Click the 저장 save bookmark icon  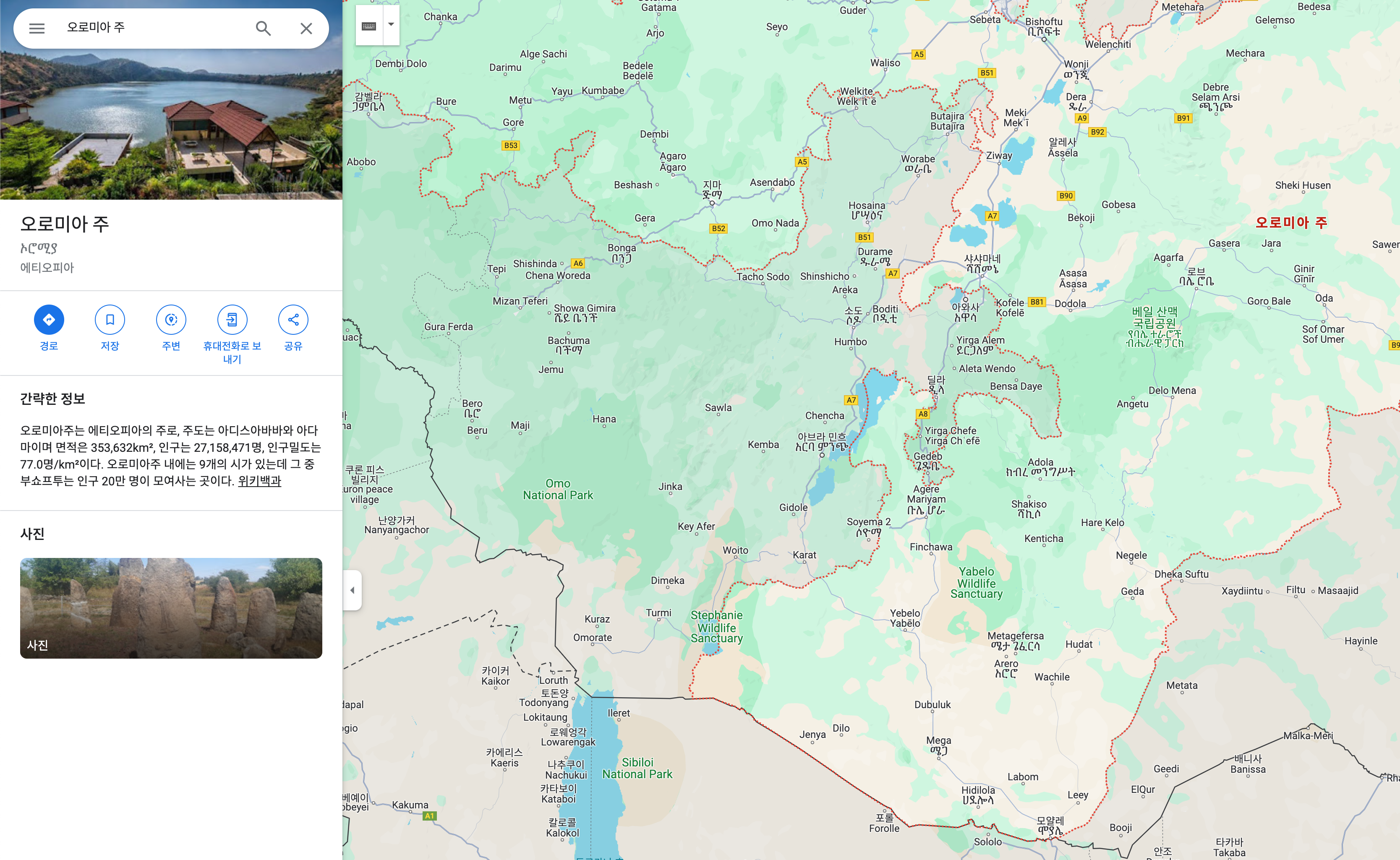click(x=110, y=320)
